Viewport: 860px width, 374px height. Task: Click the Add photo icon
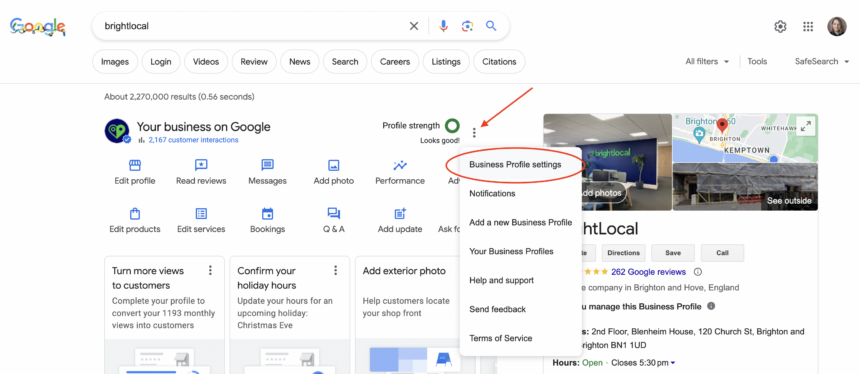coord(333,165)
